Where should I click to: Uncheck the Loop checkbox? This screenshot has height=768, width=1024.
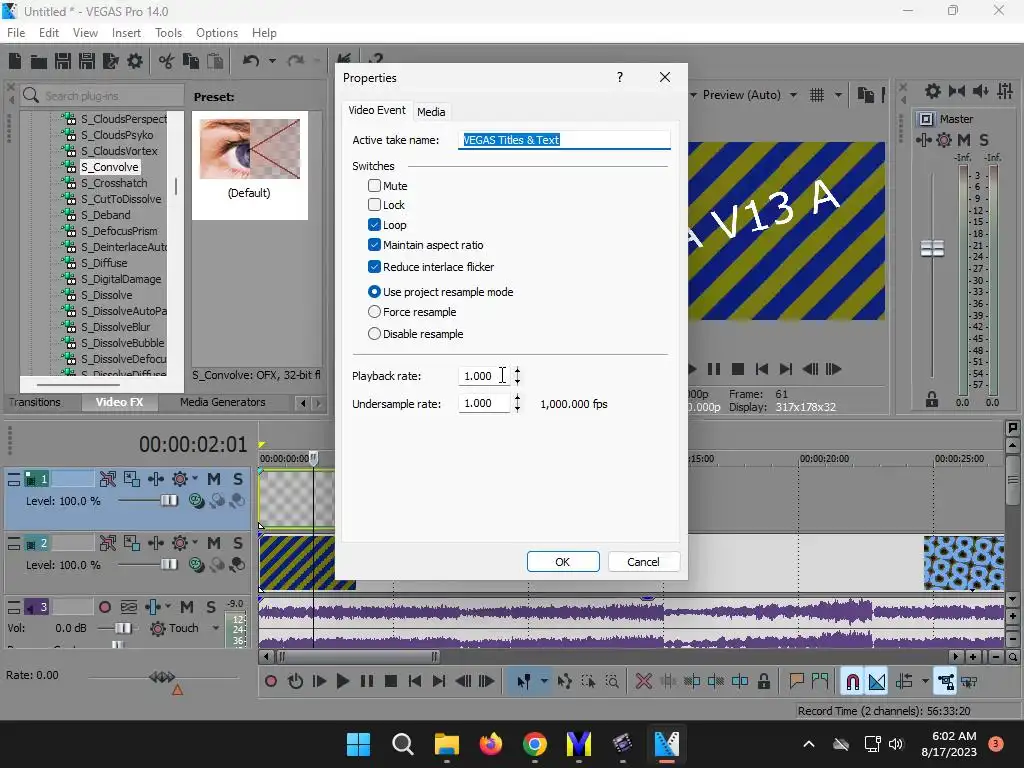374,225
